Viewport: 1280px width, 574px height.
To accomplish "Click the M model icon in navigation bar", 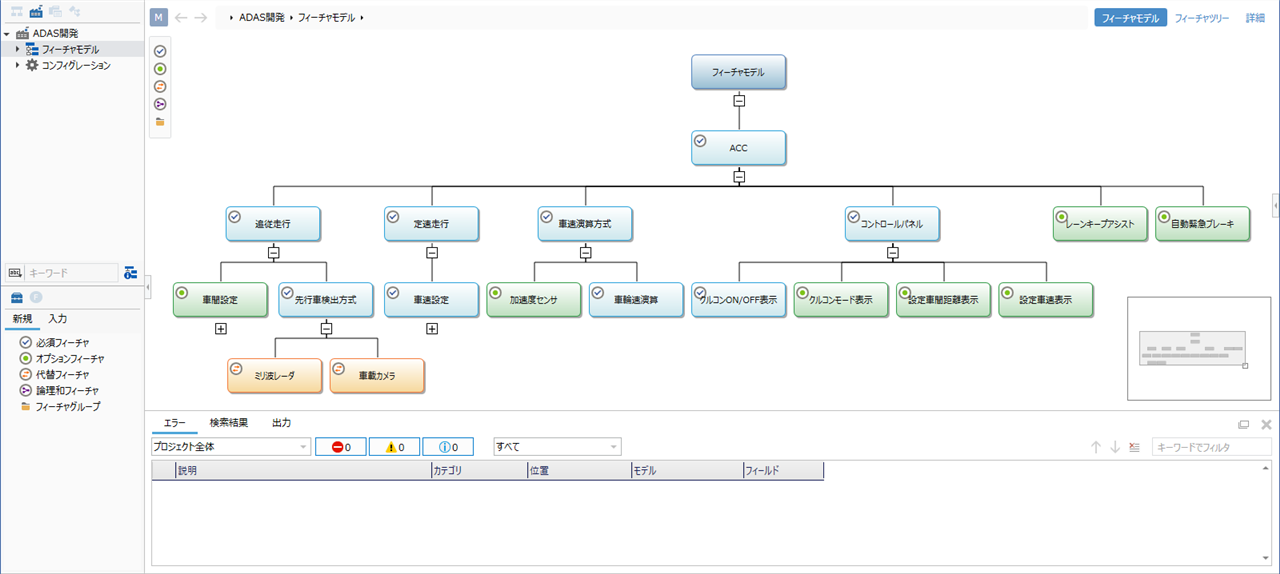I will pos(158,18).
